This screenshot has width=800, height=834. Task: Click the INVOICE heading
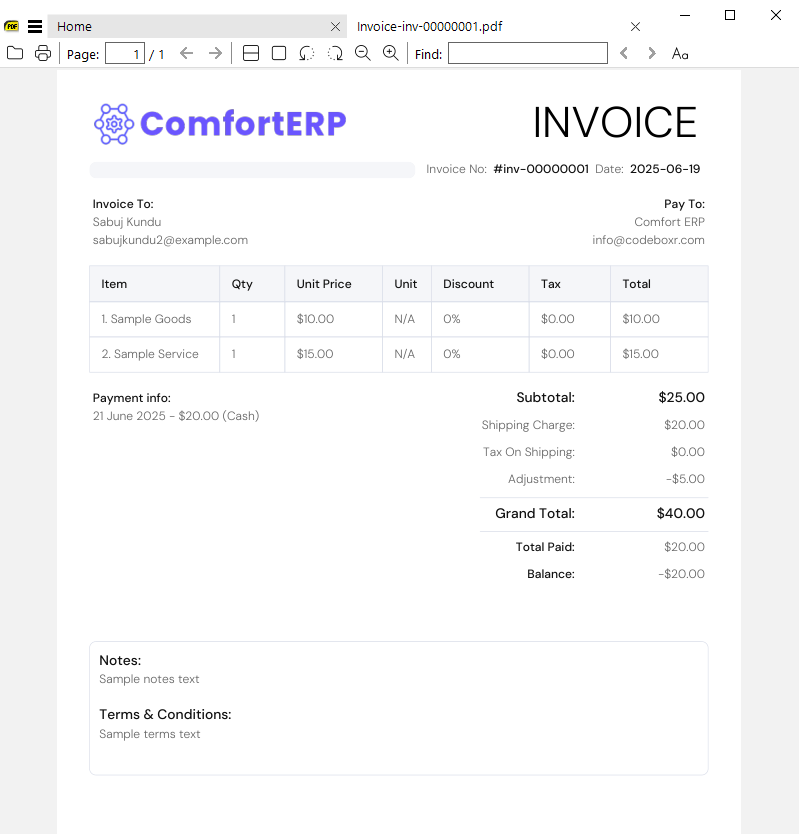[615, 122]
